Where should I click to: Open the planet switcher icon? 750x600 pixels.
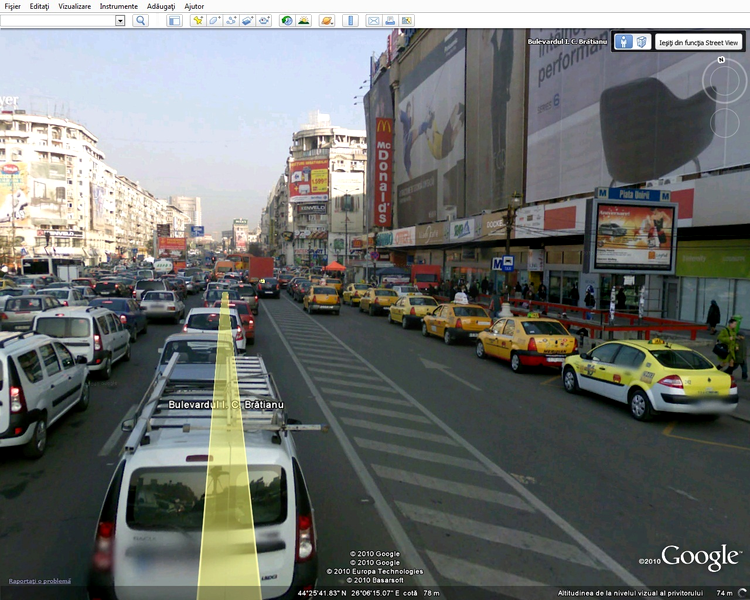pos(327,21)
